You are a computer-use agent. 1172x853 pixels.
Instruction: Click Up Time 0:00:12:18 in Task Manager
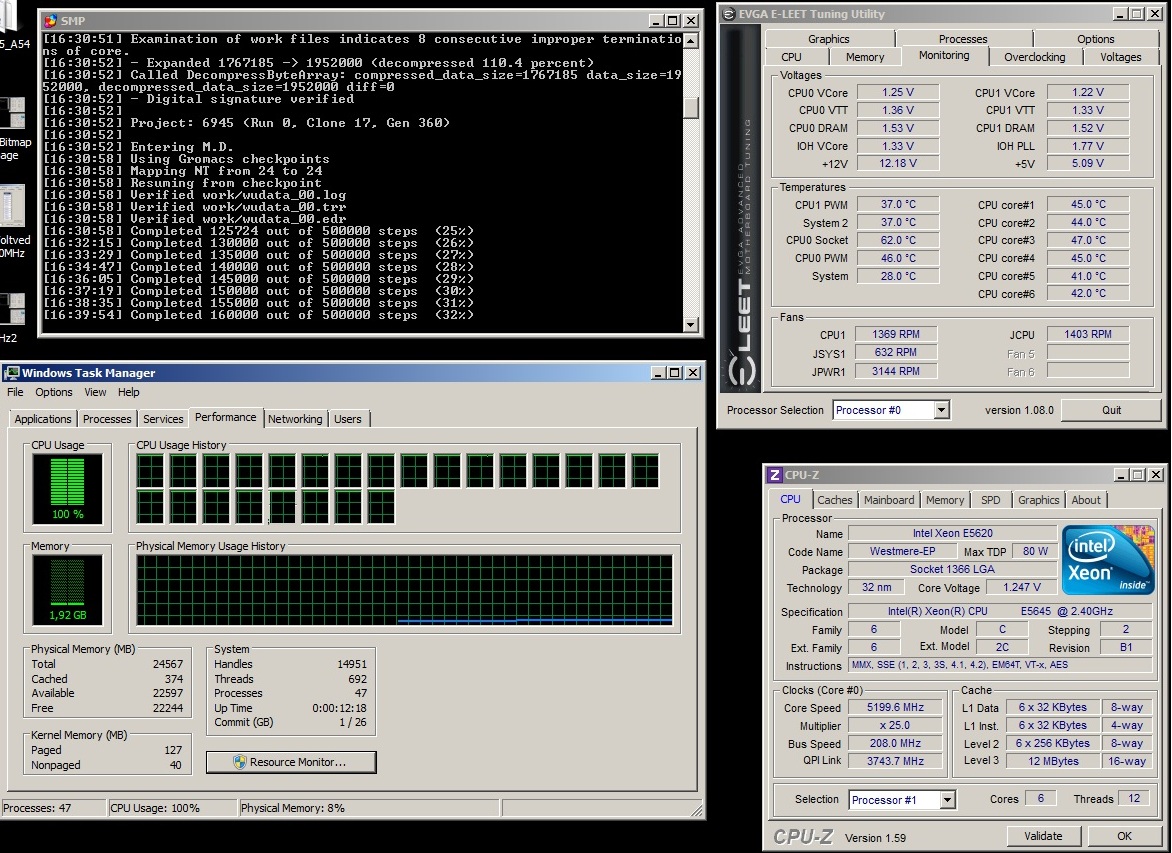[290, 708]
